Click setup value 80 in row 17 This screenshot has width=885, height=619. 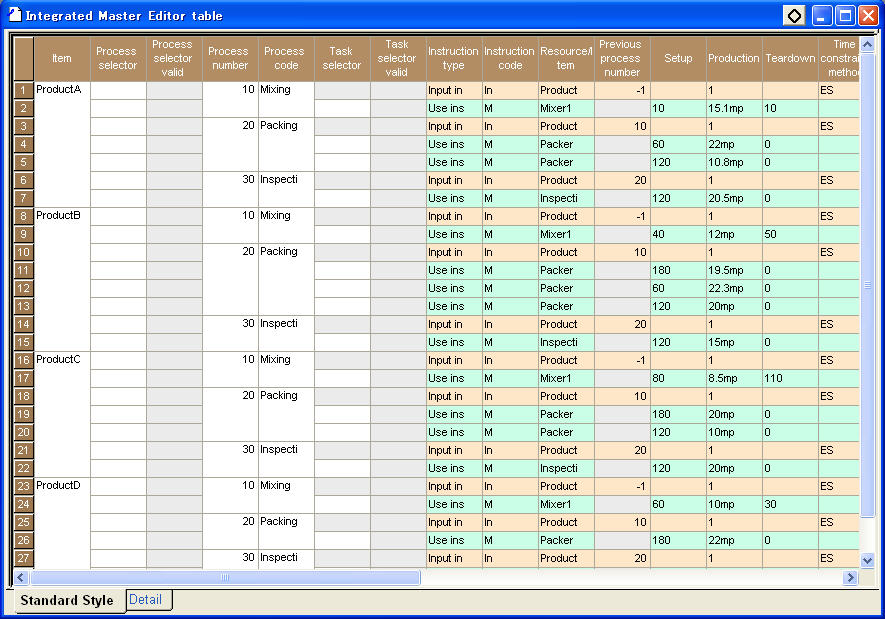point(678,378)
